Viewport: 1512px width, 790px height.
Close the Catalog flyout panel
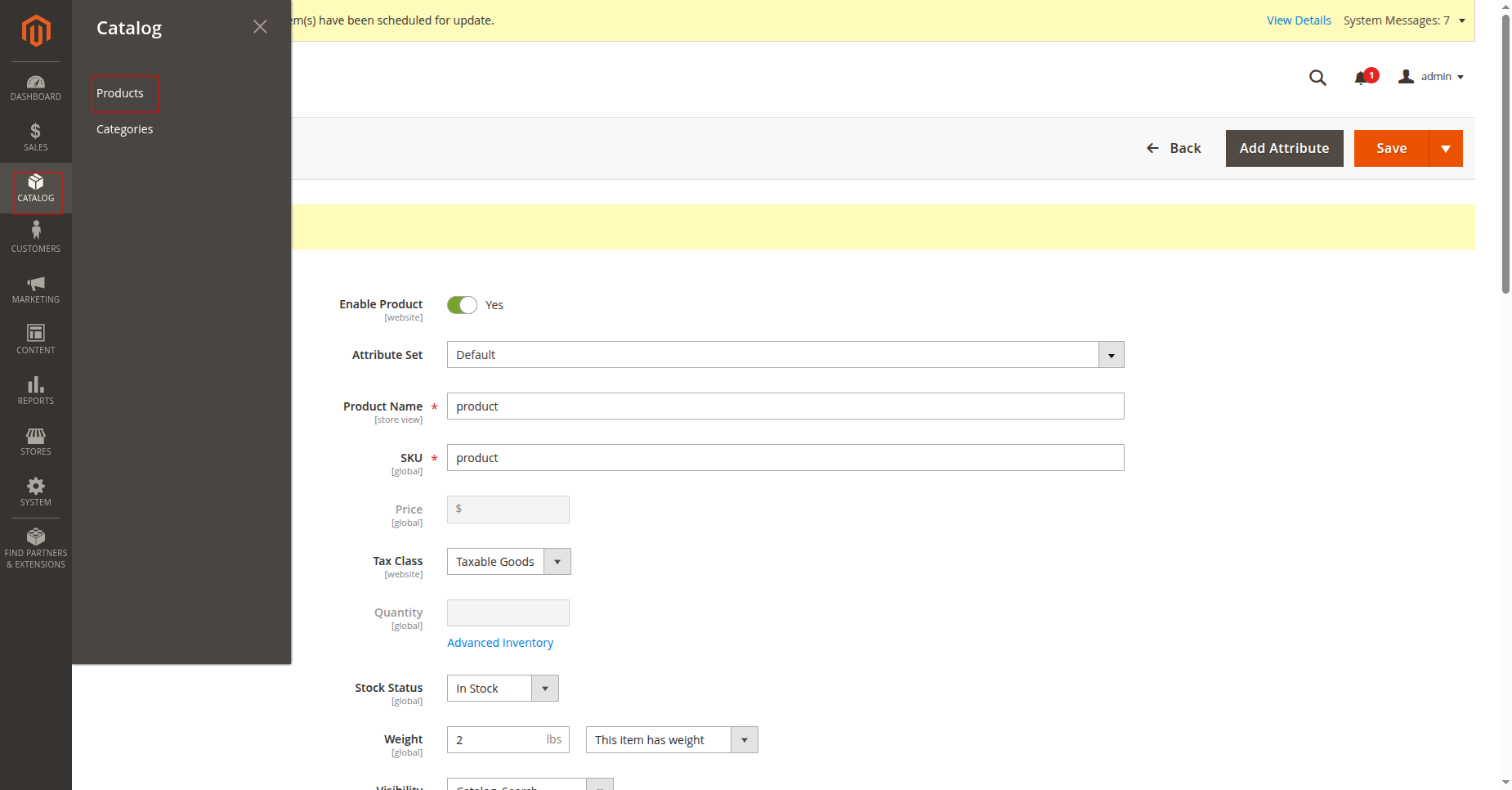coord(260,27)
